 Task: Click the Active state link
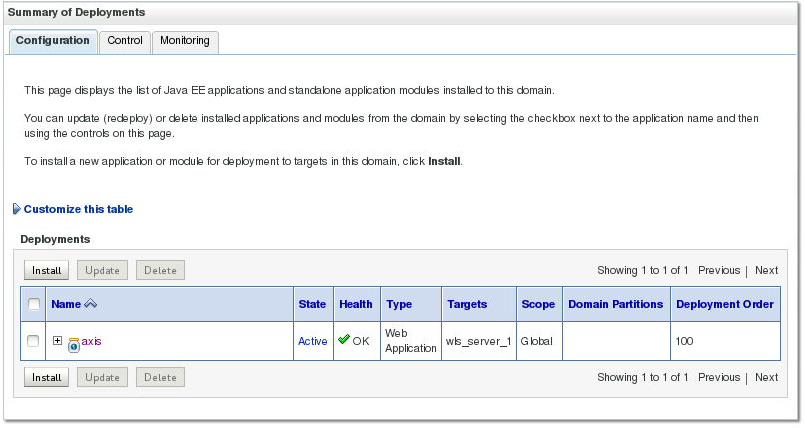pos(313,341)
